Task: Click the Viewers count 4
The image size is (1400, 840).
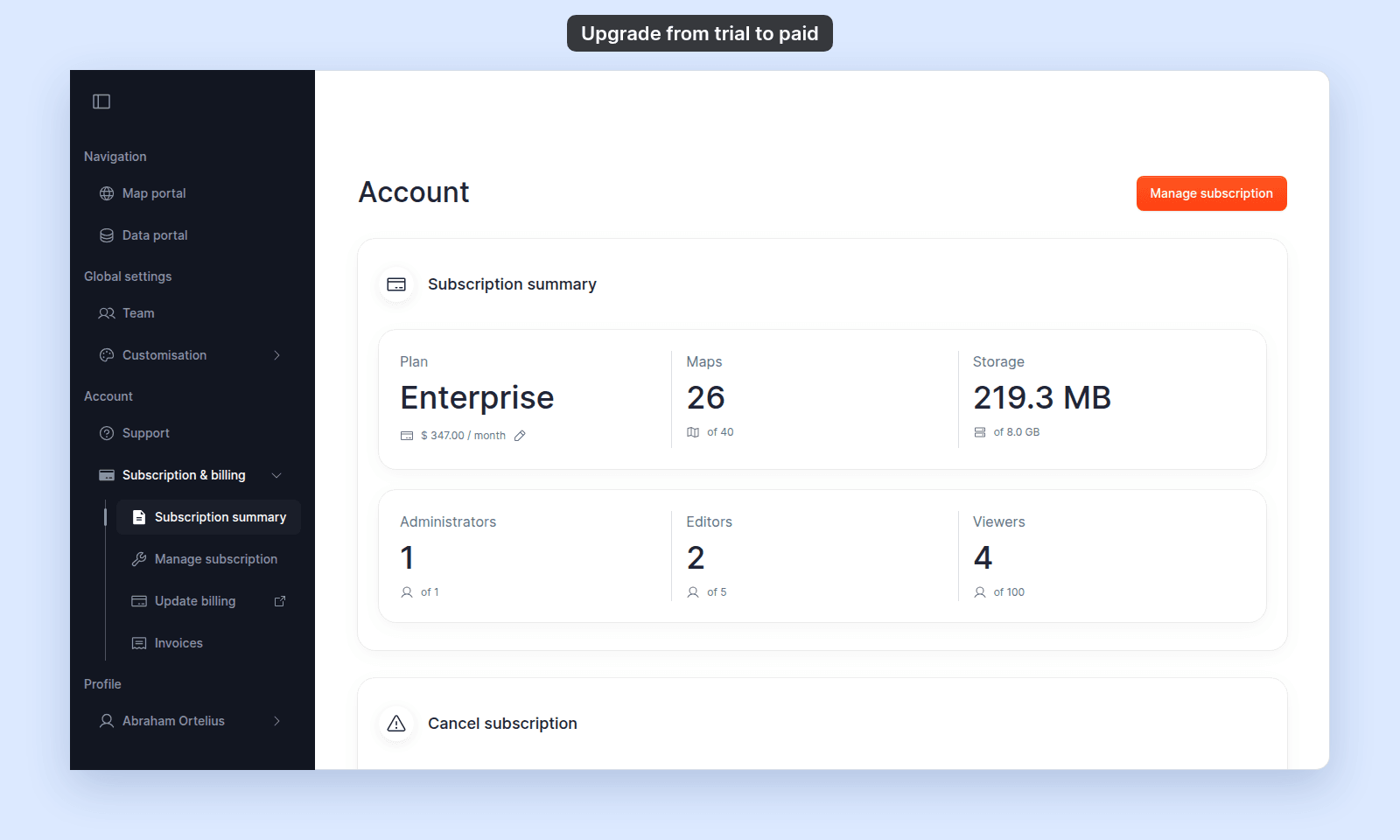Action: (x=983, y=558)
